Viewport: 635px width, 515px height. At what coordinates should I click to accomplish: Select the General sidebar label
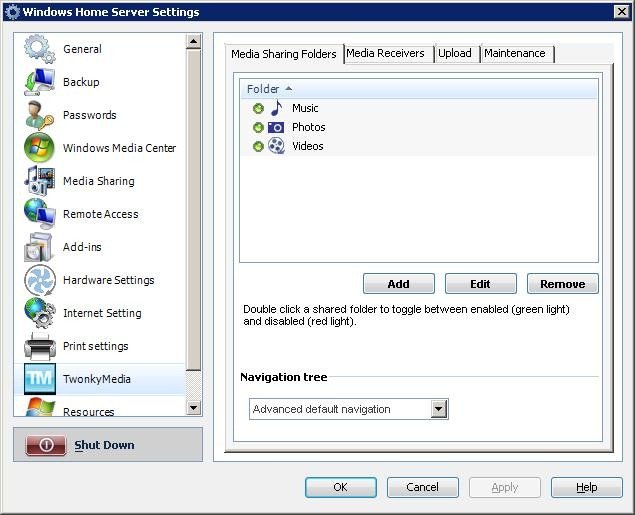[83, 49]
